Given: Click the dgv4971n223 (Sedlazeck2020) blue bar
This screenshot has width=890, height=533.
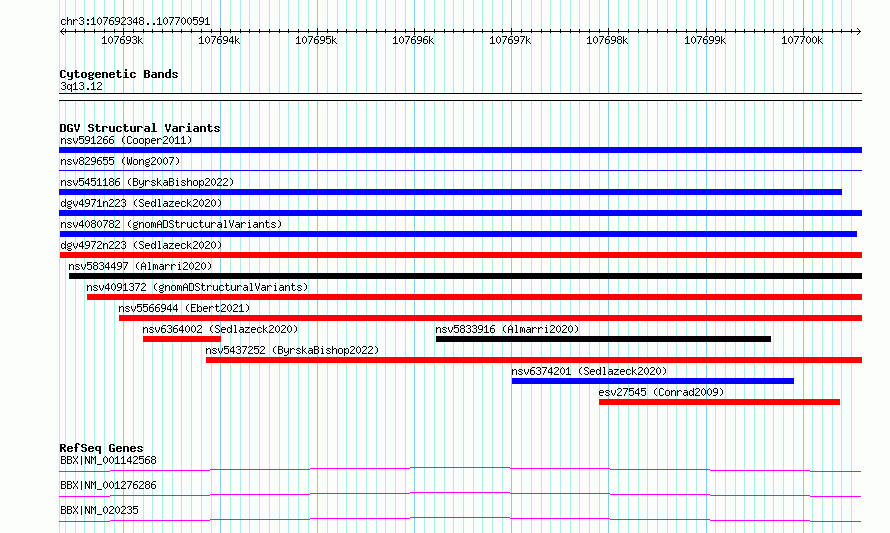Looking at the screenshot, I should point(460,213).
